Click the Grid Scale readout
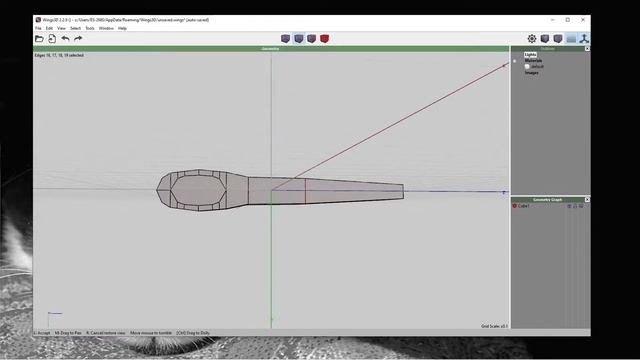The width and height of the screenshot is (640, 360). 494,326
